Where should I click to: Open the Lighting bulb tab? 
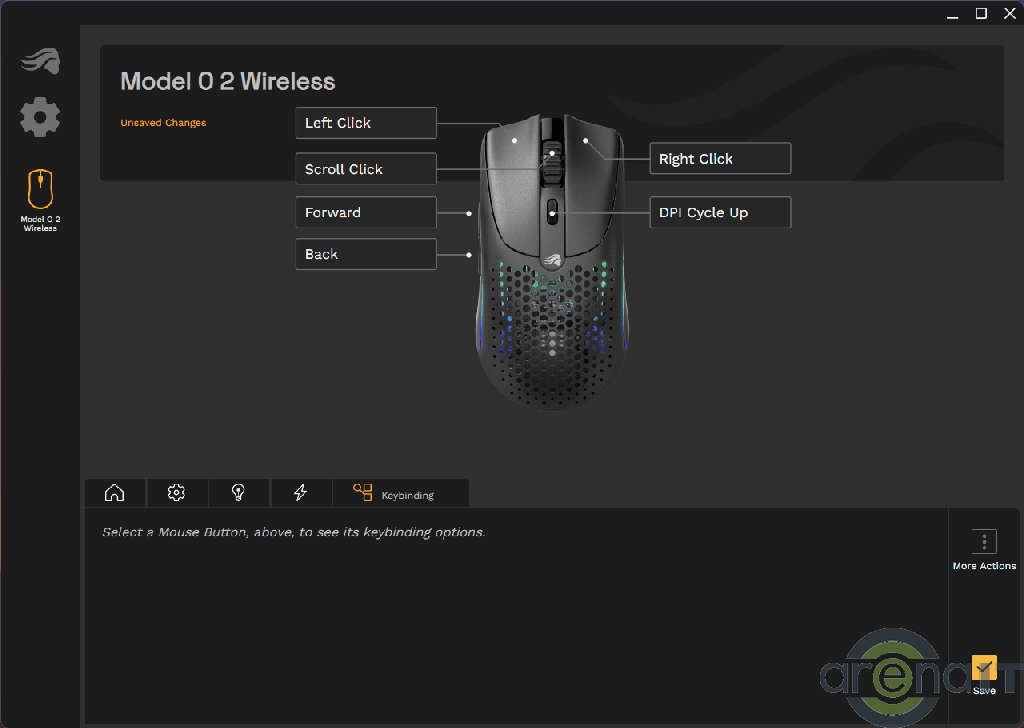click(x=238, y=493)
